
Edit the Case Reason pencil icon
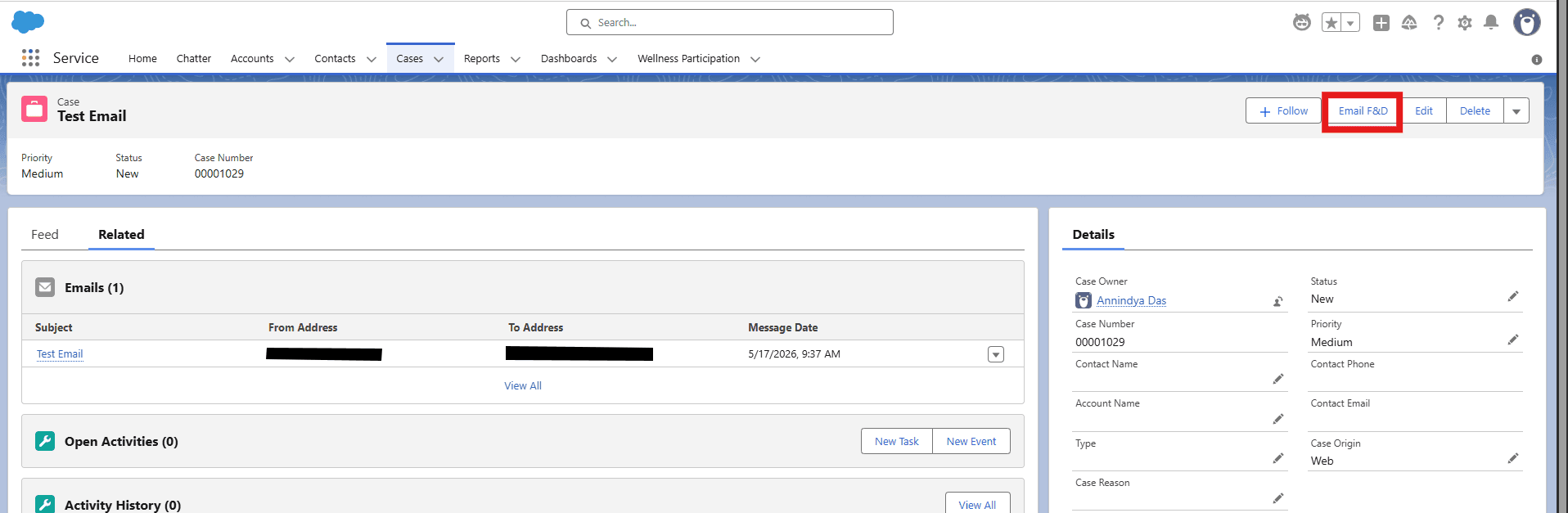(x=1278, y=498)
